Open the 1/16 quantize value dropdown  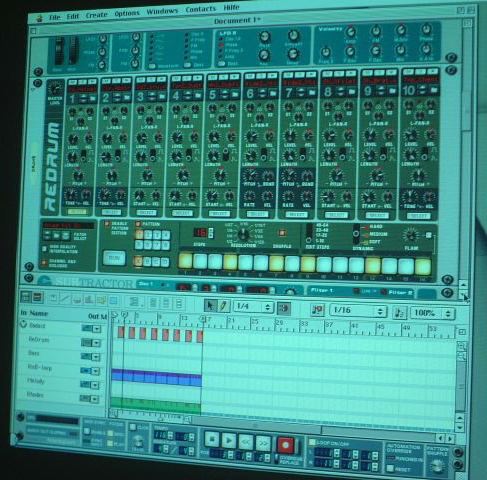tap(358, 311)
